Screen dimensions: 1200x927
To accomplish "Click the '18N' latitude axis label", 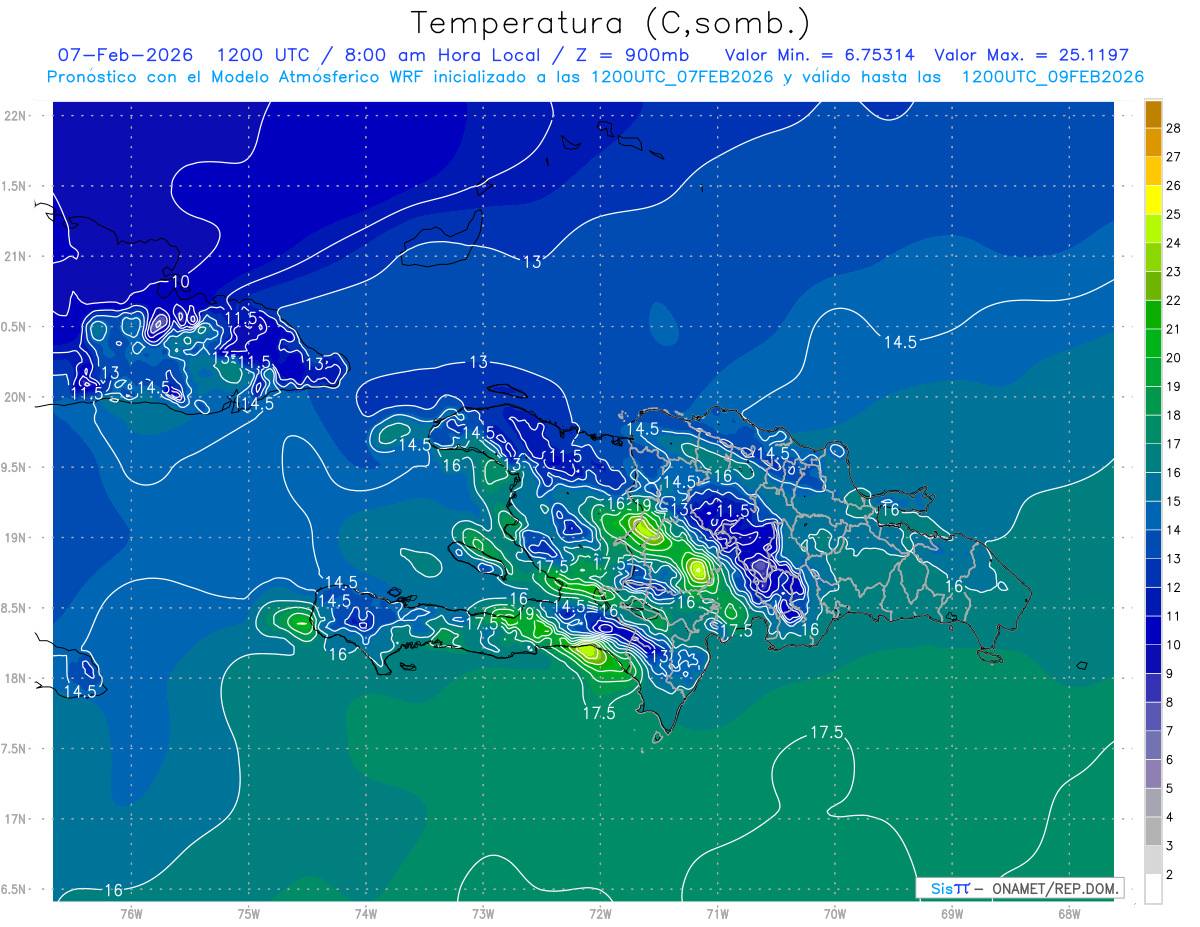I will point(16,678).
